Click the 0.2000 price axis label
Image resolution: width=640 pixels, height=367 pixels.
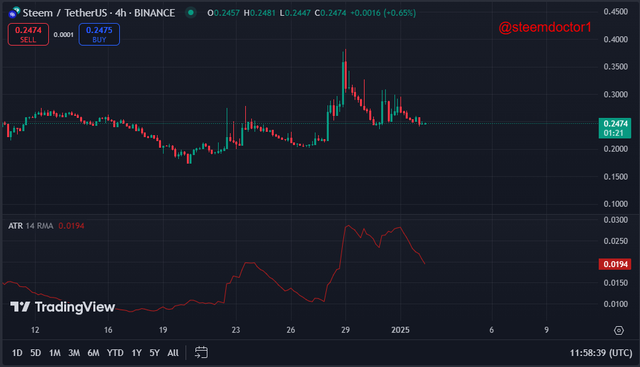click(x=616, y=149)
